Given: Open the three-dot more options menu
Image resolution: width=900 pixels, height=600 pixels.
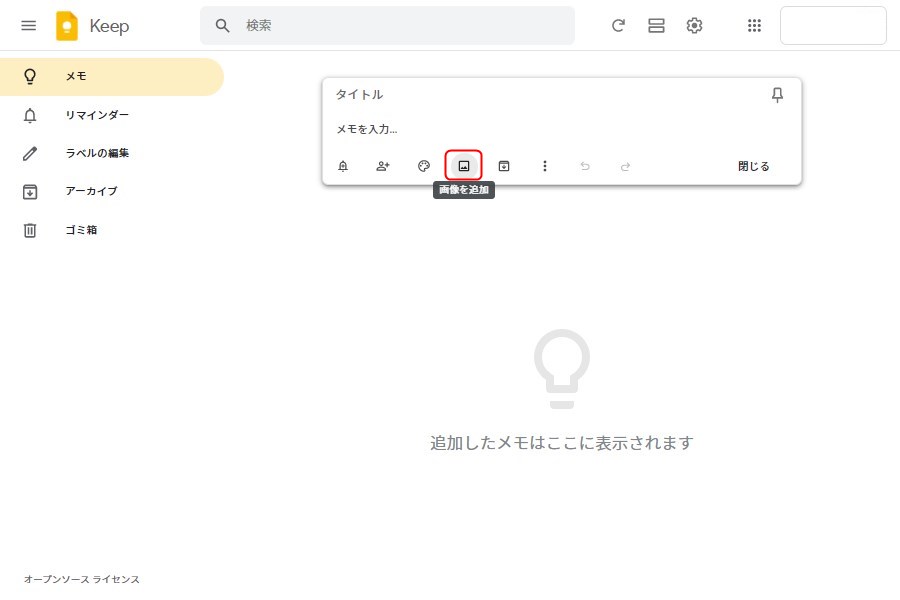Looking at the screenshot, I should point(545,166).
